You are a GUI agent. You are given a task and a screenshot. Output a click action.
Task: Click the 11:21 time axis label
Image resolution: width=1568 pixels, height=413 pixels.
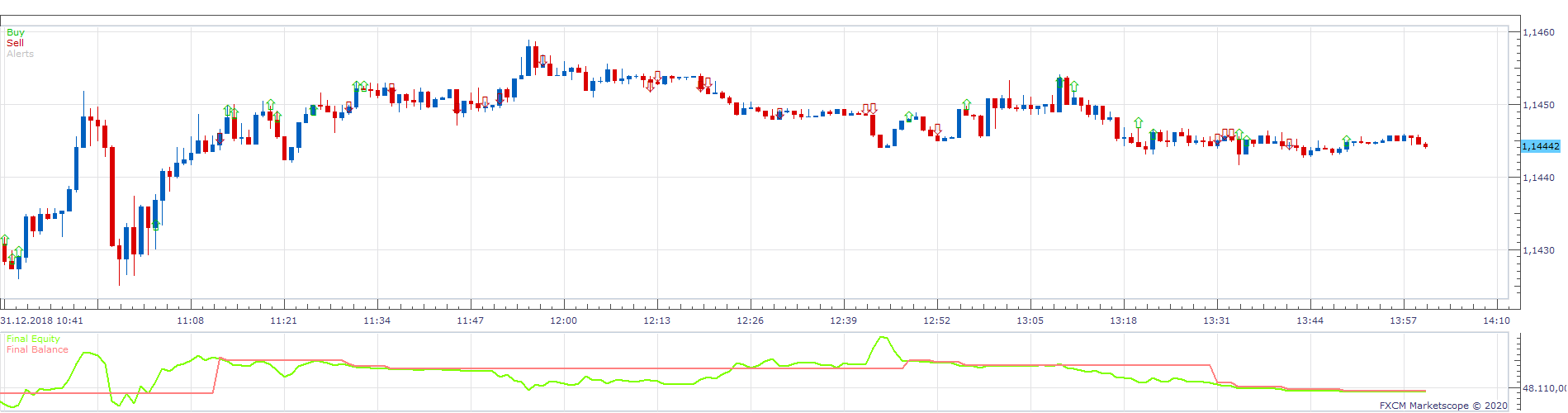[x=284, y=320]
